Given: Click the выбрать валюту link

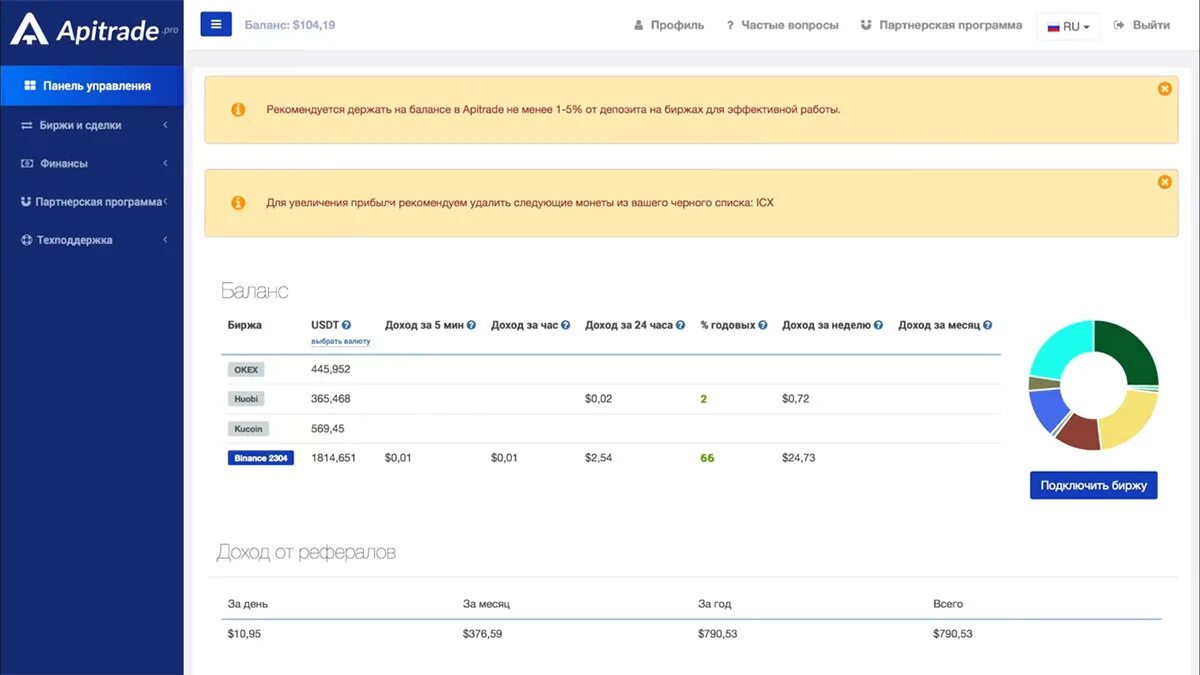Looking at the screenshot, I should click(x=341, y=341).
